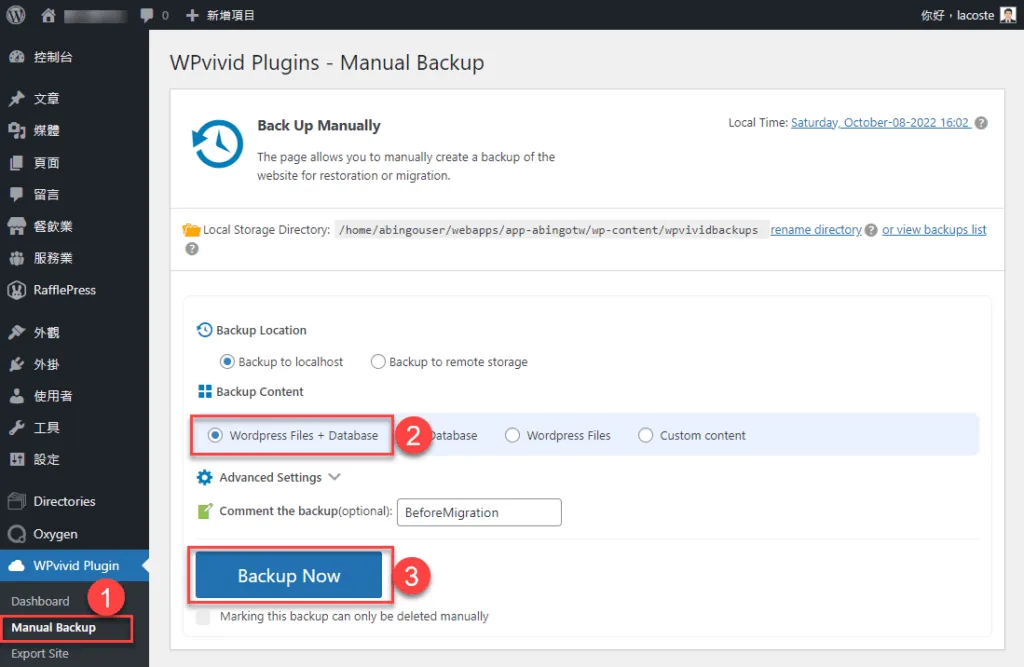Select Wordpress Files + Database option
Viewport: 1024px width, 667px height.
coord(215,435)
